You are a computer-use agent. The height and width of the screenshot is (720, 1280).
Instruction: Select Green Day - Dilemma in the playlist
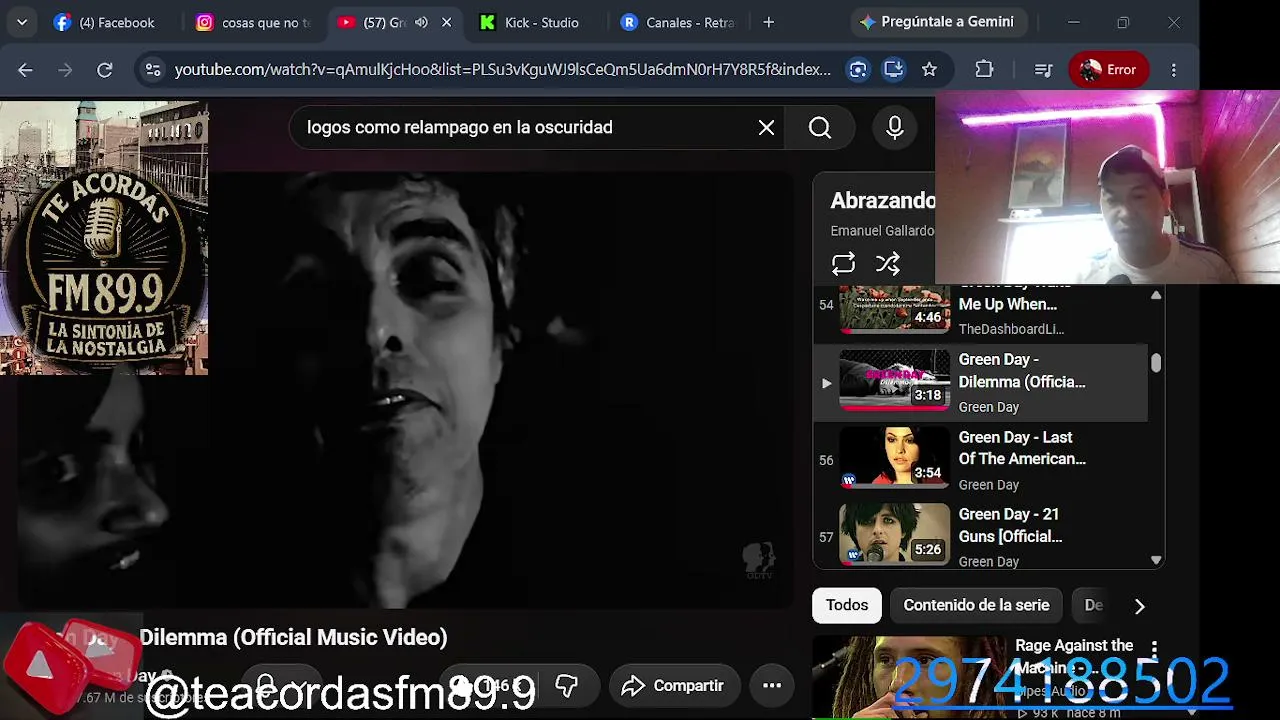982,382
